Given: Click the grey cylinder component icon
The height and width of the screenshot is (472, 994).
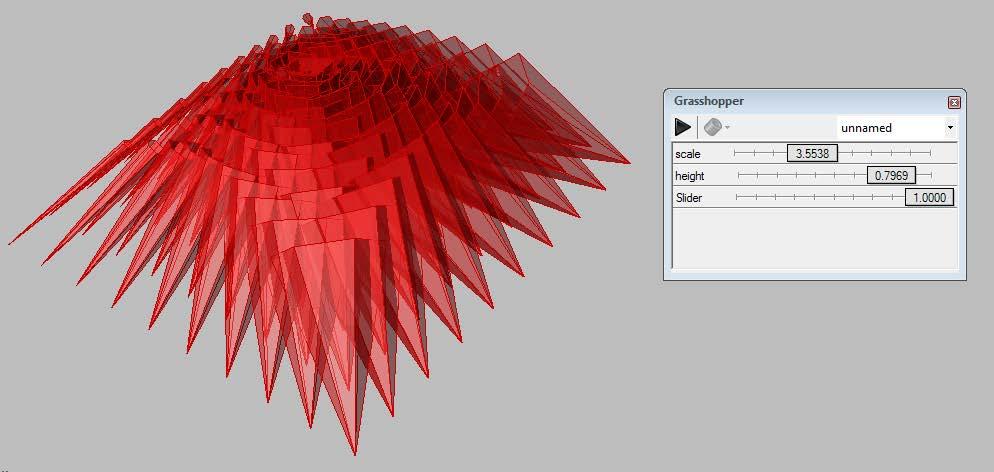Looking at the screenshot, I should (x=713, y=127).
